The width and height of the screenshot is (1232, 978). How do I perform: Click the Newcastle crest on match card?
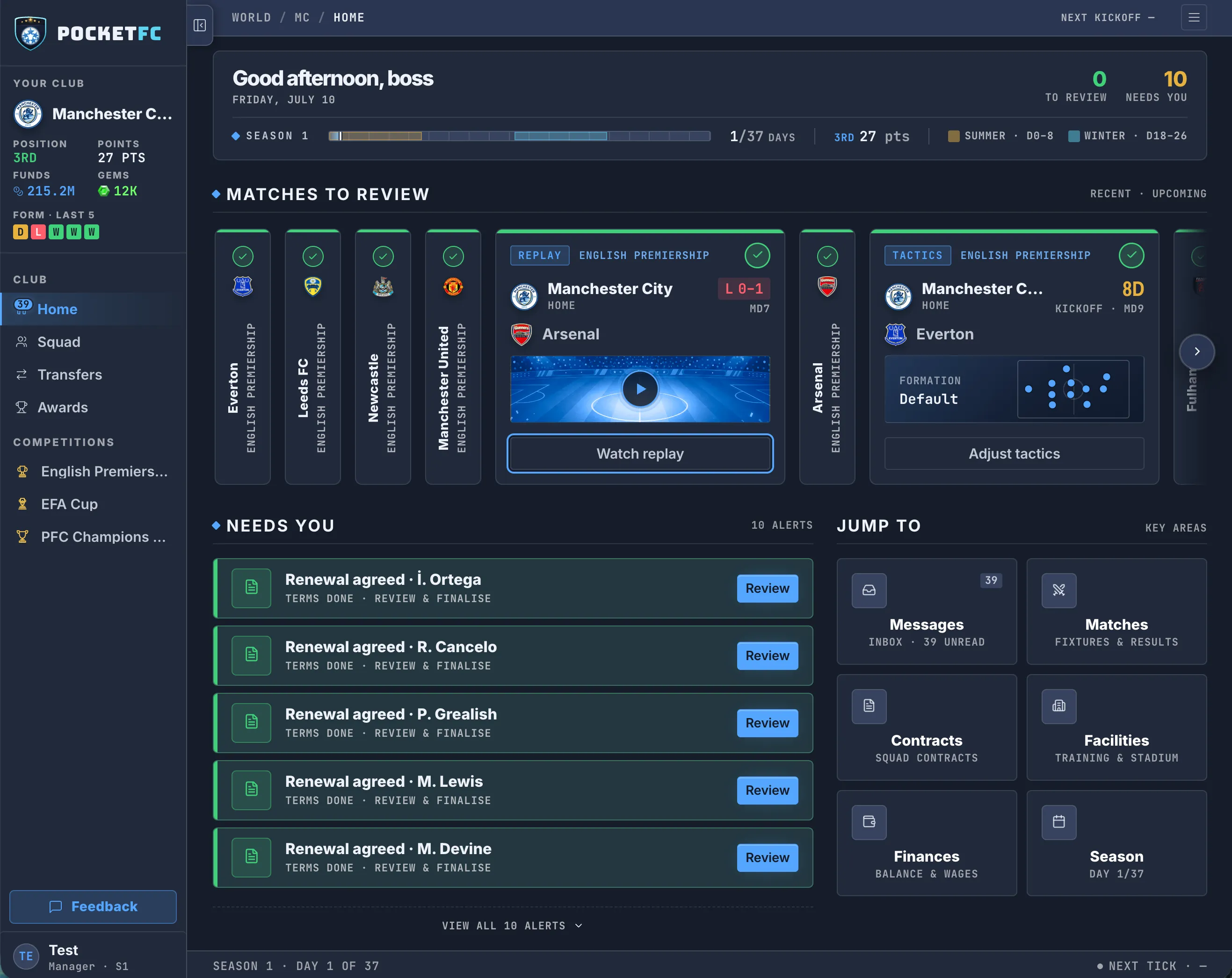(383, 286)
